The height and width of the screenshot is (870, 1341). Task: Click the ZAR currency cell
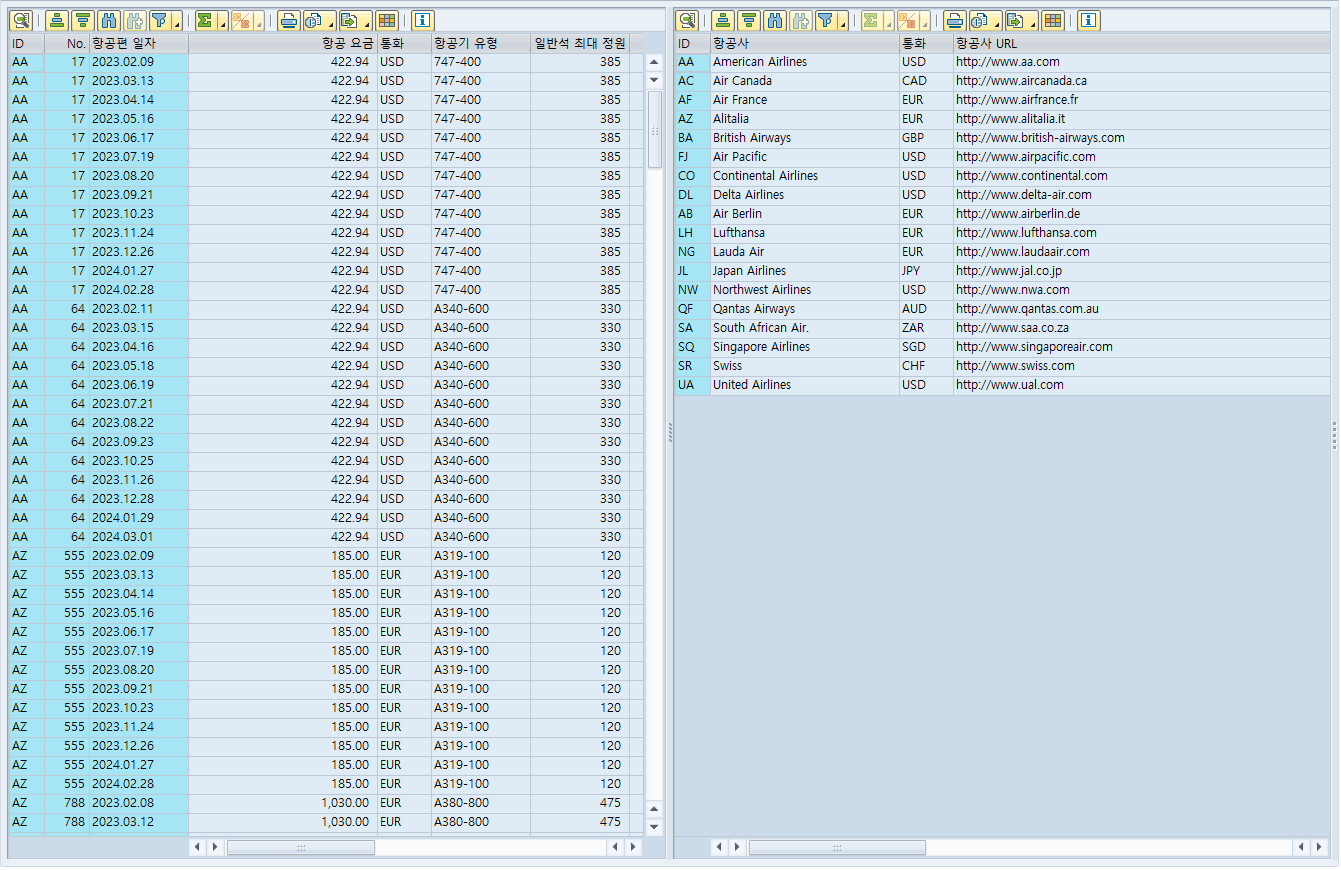(x=927, y=328)
